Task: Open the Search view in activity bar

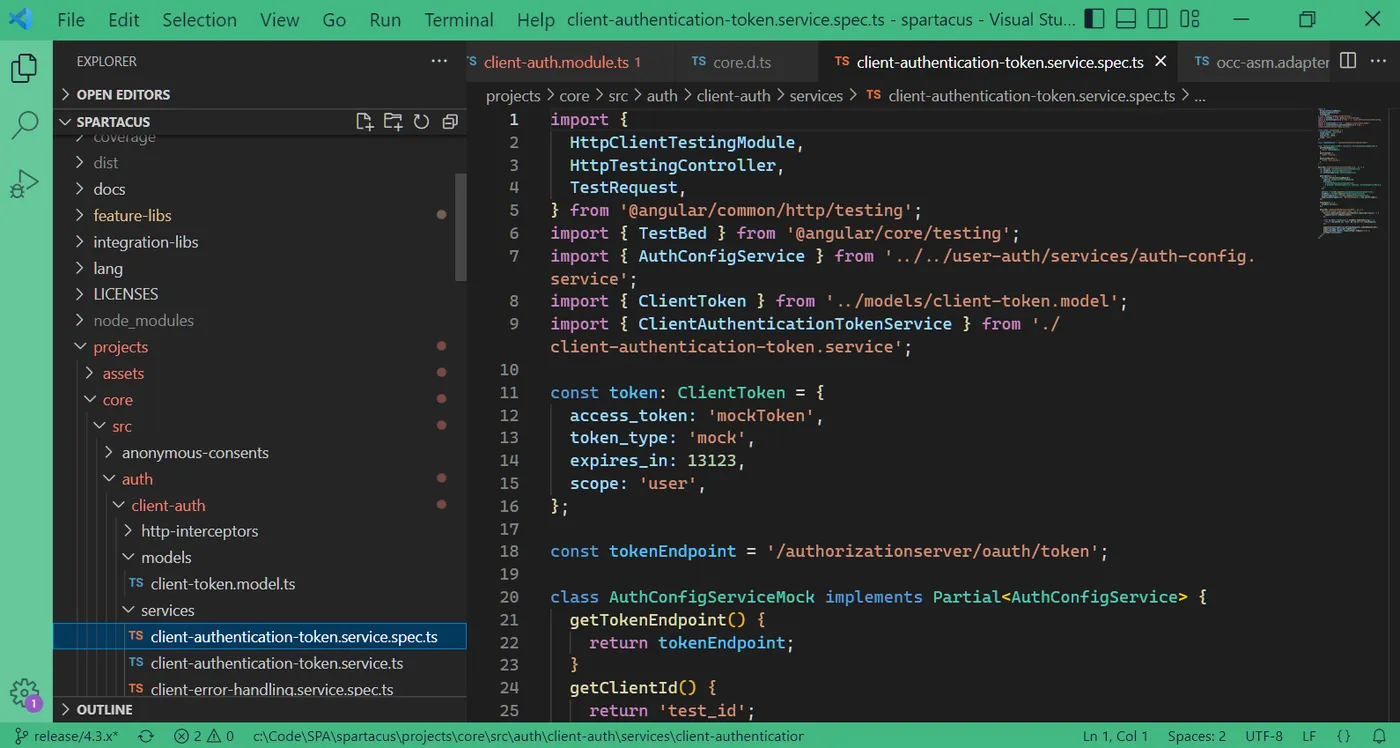Action: pos(24,126)
